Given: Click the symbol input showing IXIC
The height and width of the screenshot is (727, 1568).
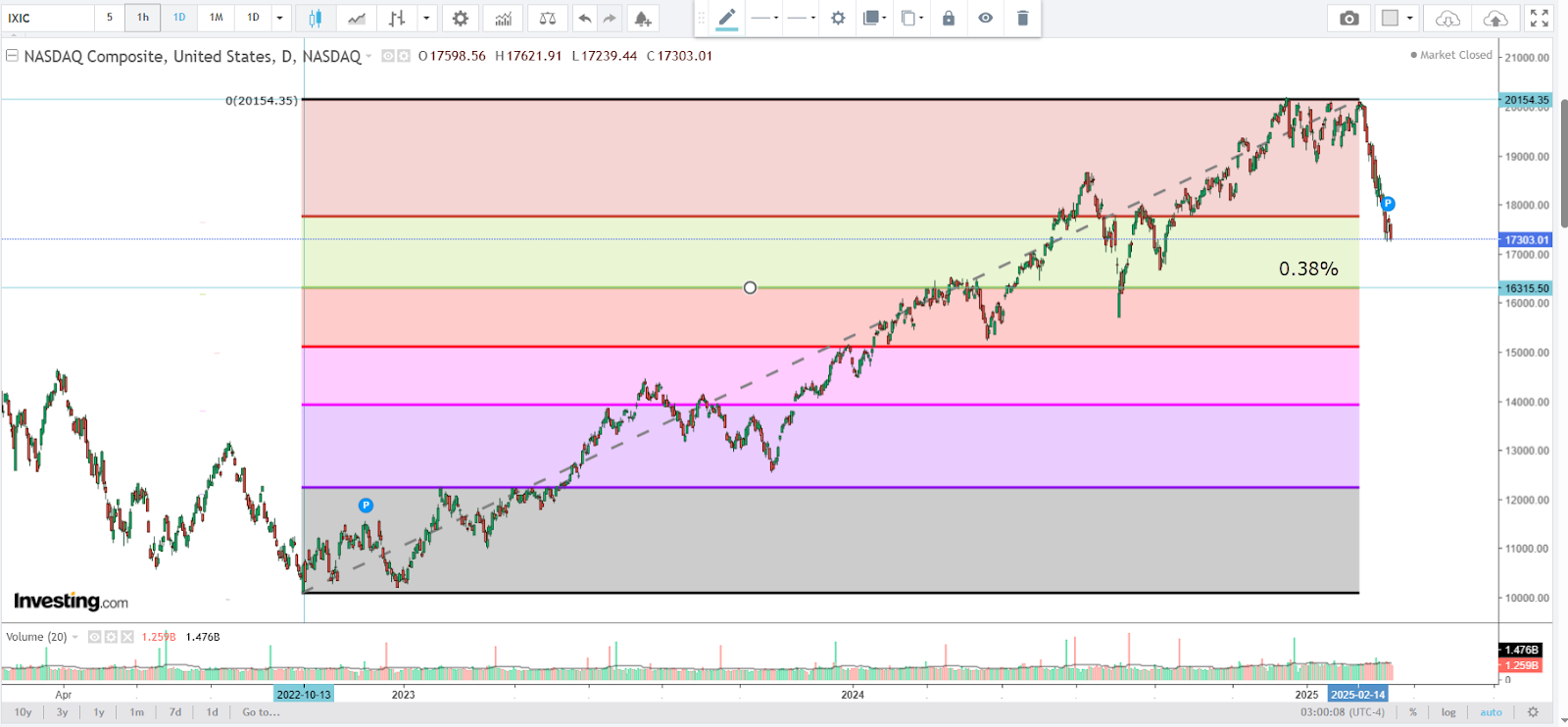Looking at the screenshot, I should click(x=47, y=18).
